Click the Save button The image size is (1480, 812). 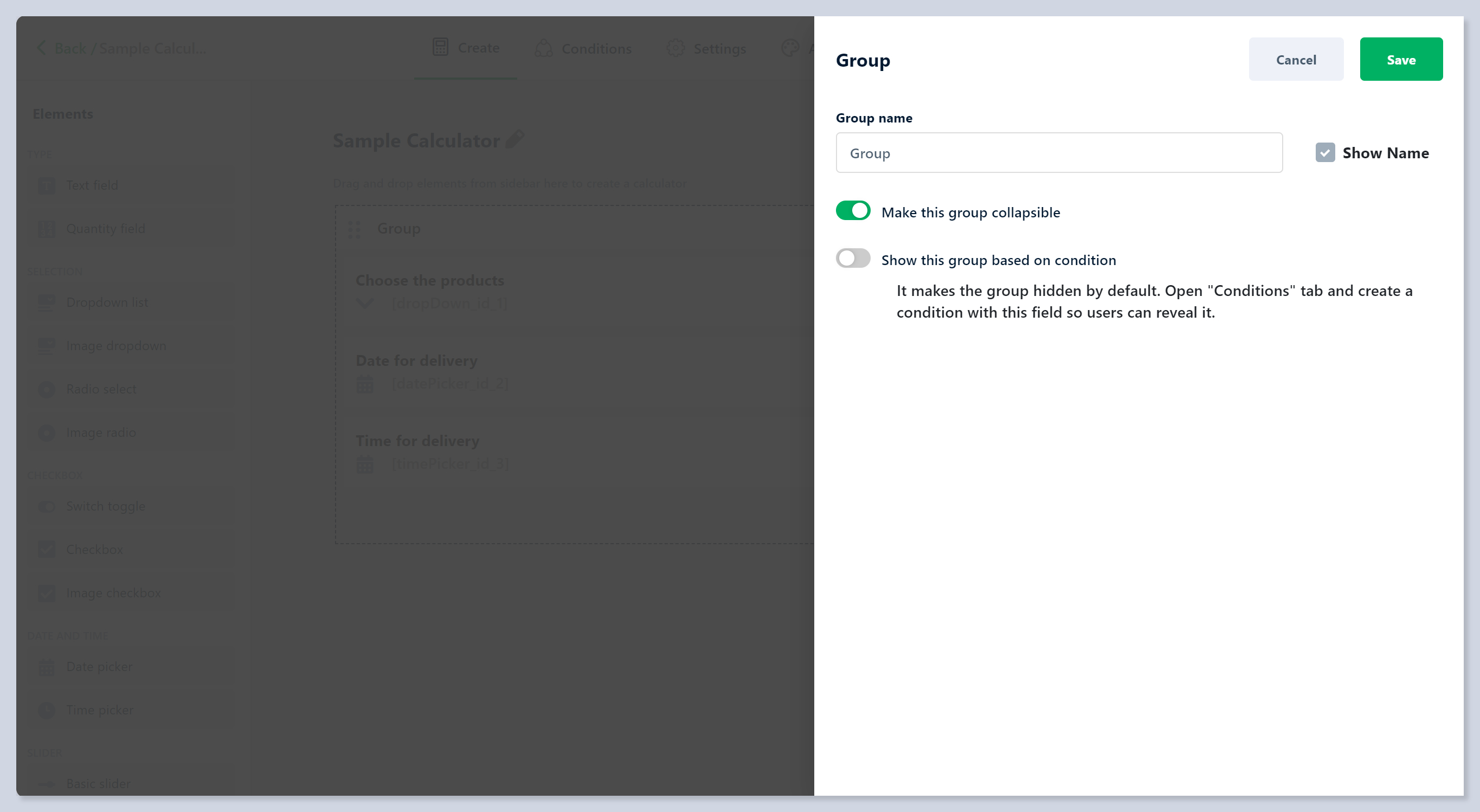[1400, 60]
